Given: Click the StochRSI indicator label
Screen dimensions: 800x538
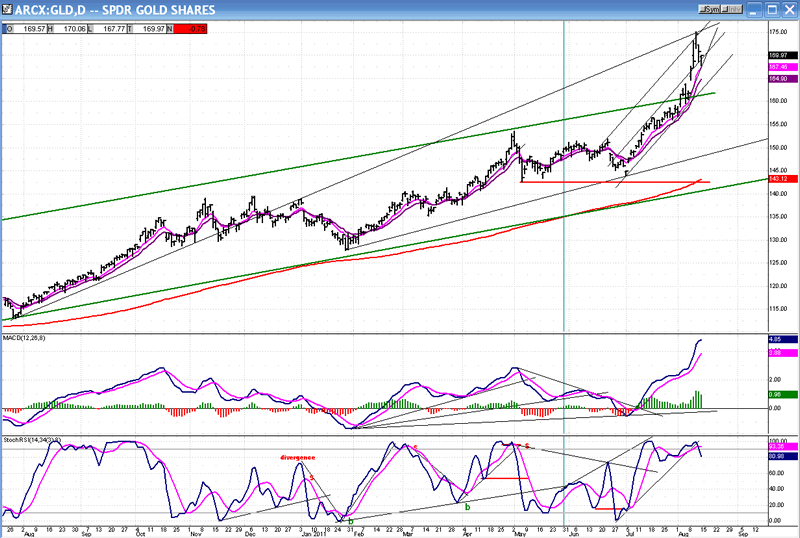Looking at the screenshot, I should tap(33, 439).
